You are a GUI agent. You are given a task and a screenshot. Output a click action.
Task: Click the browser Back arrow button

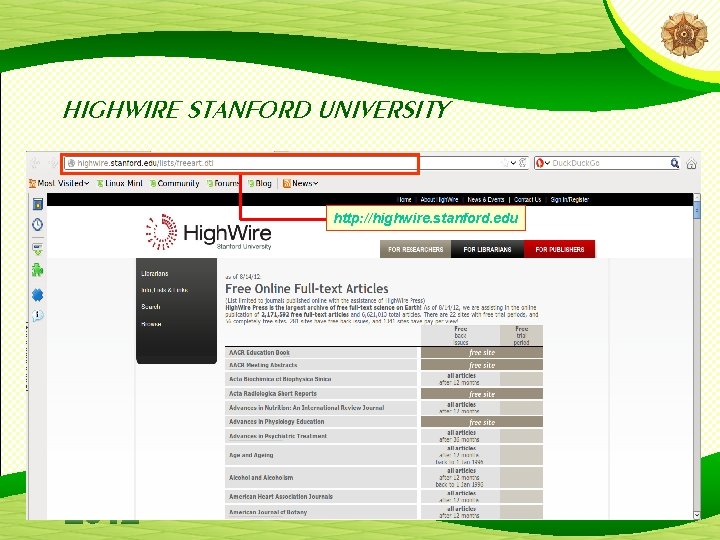coord(35,163)
